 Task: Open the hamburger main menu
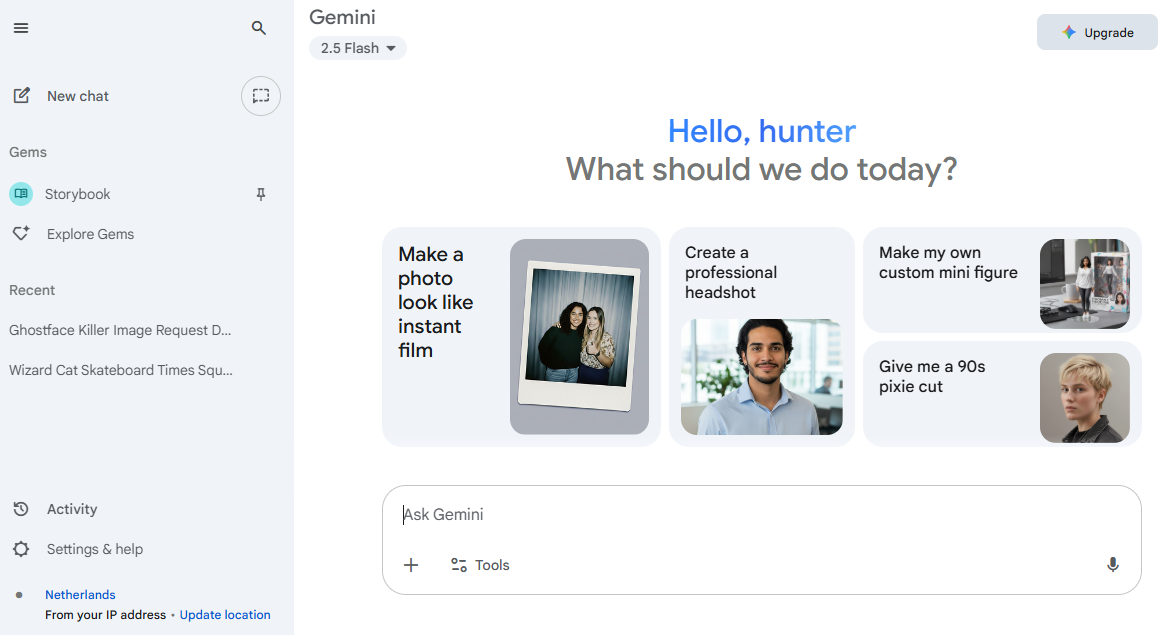[21, 28]
